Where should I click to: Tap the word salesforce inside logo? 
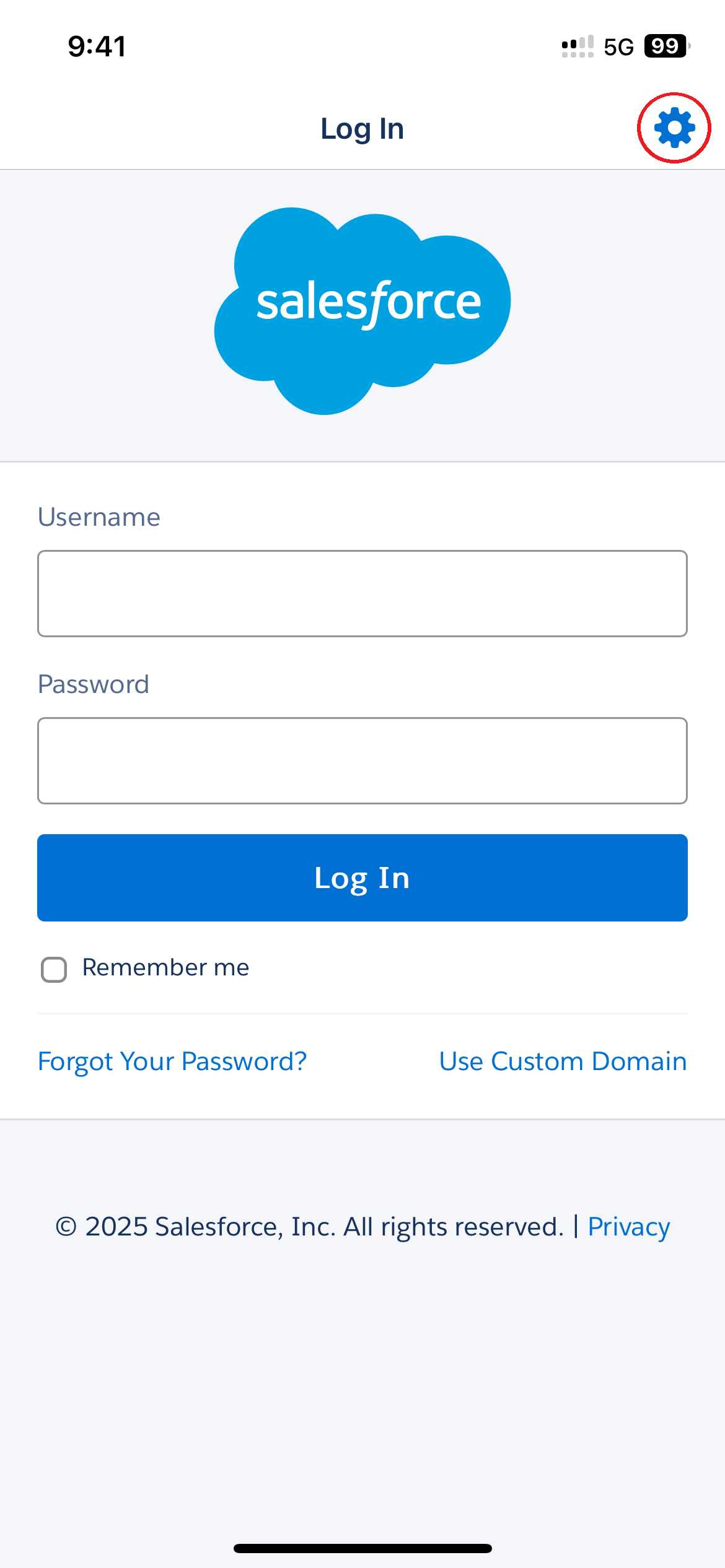pos(369,302)
